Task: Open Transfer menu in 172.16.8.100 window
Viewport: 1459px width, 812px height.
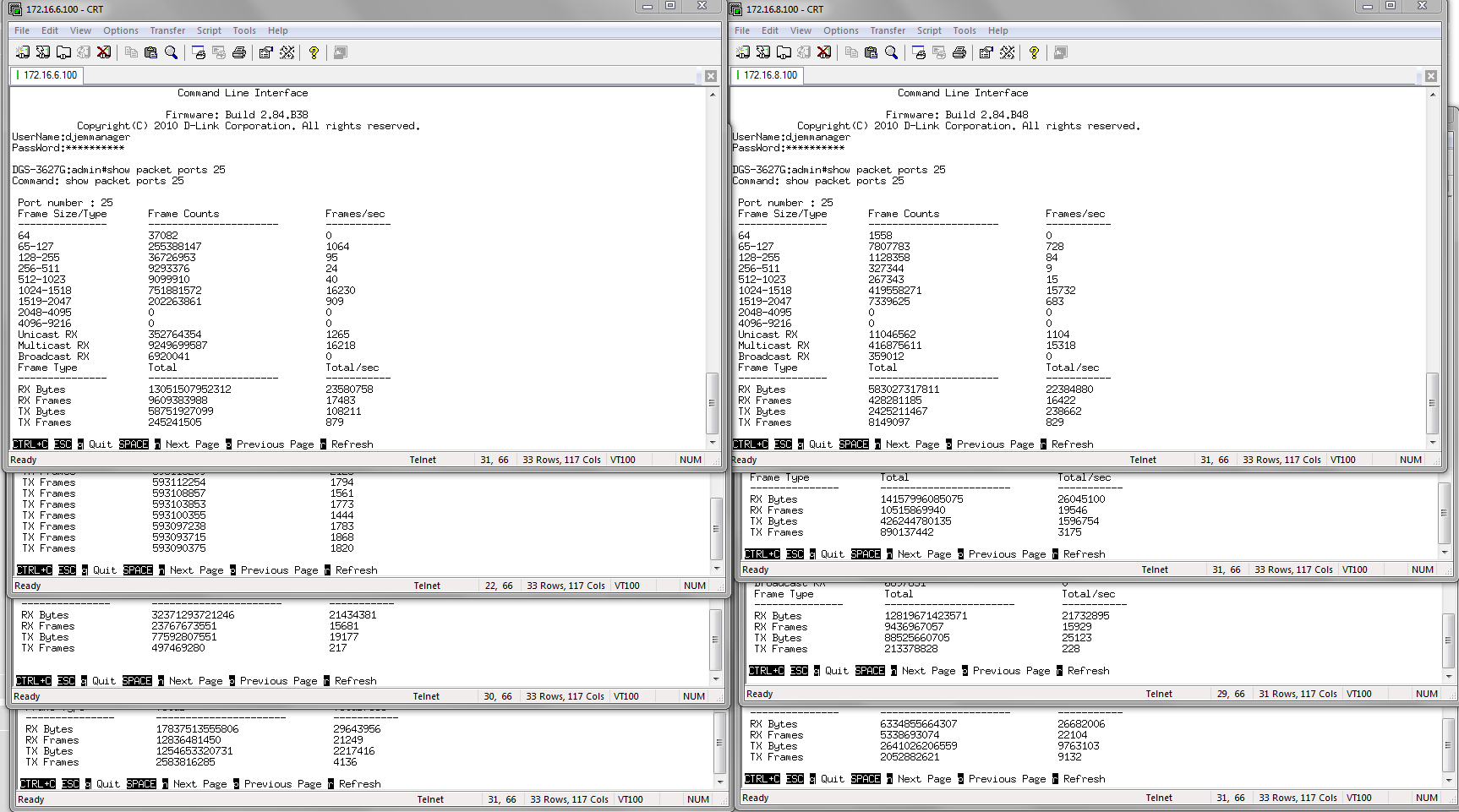Action: (888, 30)
